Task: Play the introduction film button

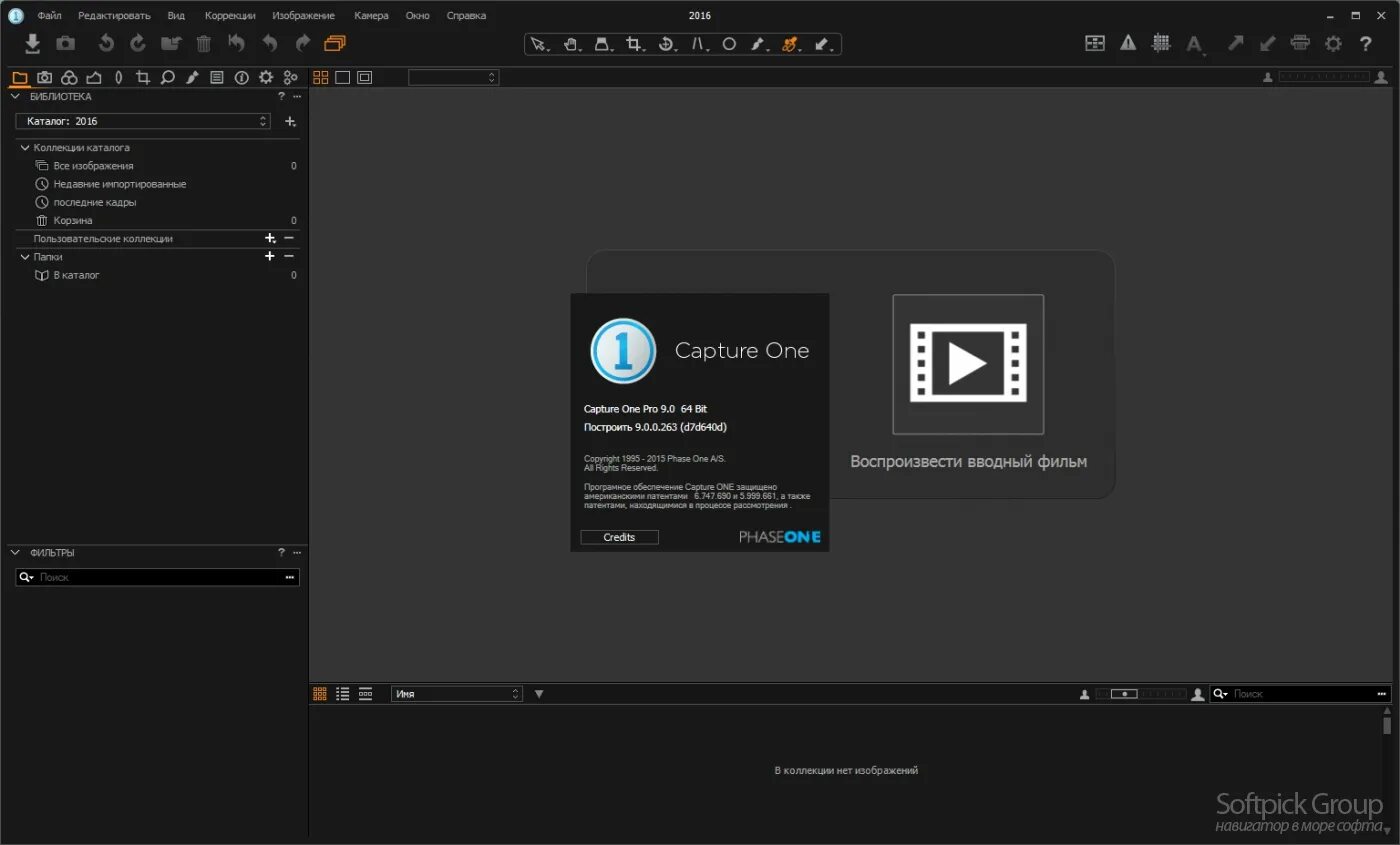Action: (x=968, y=364)
